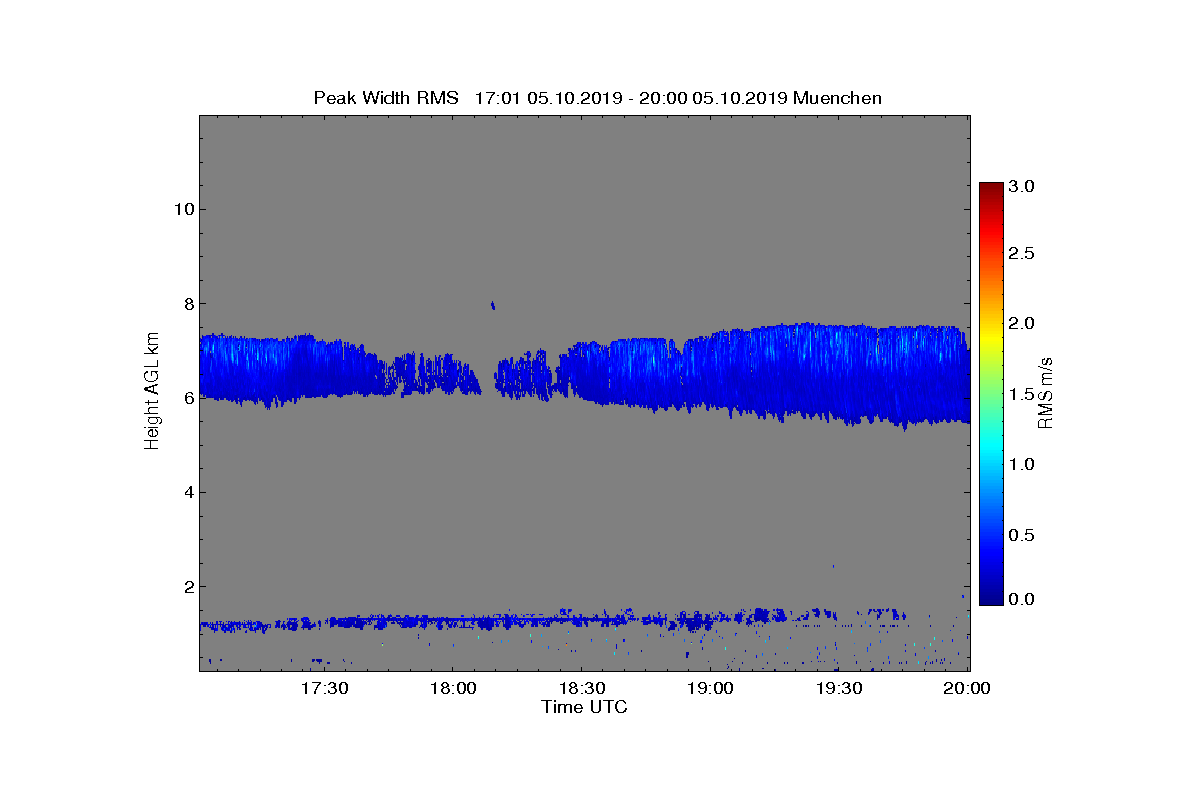Image resolution: width=1200 pixels, height=800 pixels.
Task: Click the height tick label 8
Action: tap(187, 304)
